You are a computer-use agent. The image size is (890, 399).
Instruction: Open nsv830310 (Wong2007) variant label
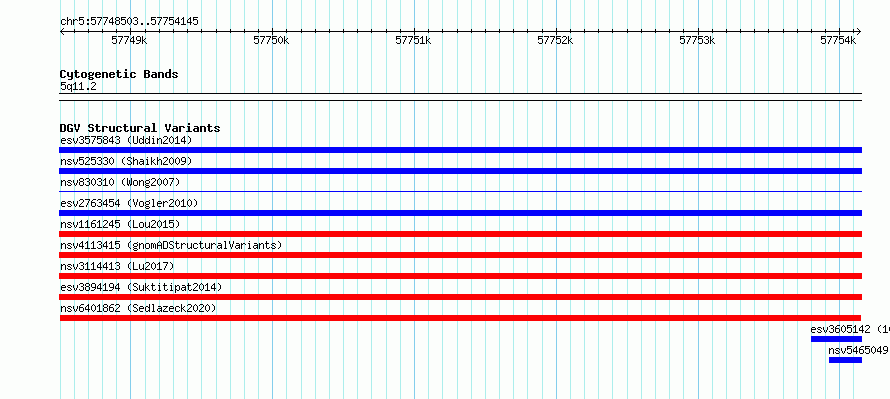pyautogui.click(x=120, y=182)
